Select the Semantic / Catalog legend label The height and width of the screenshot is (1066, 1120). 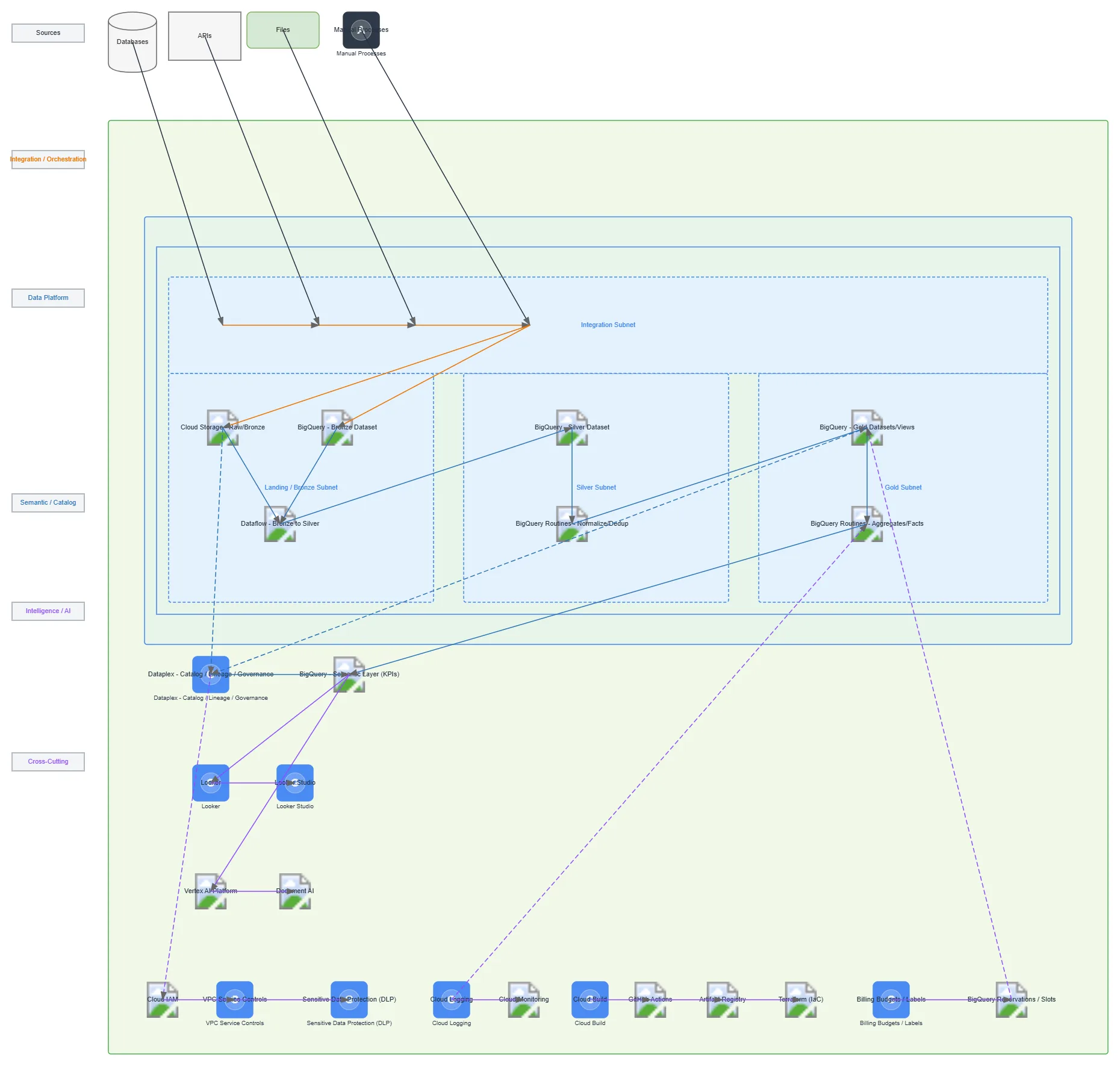(48, 503)
